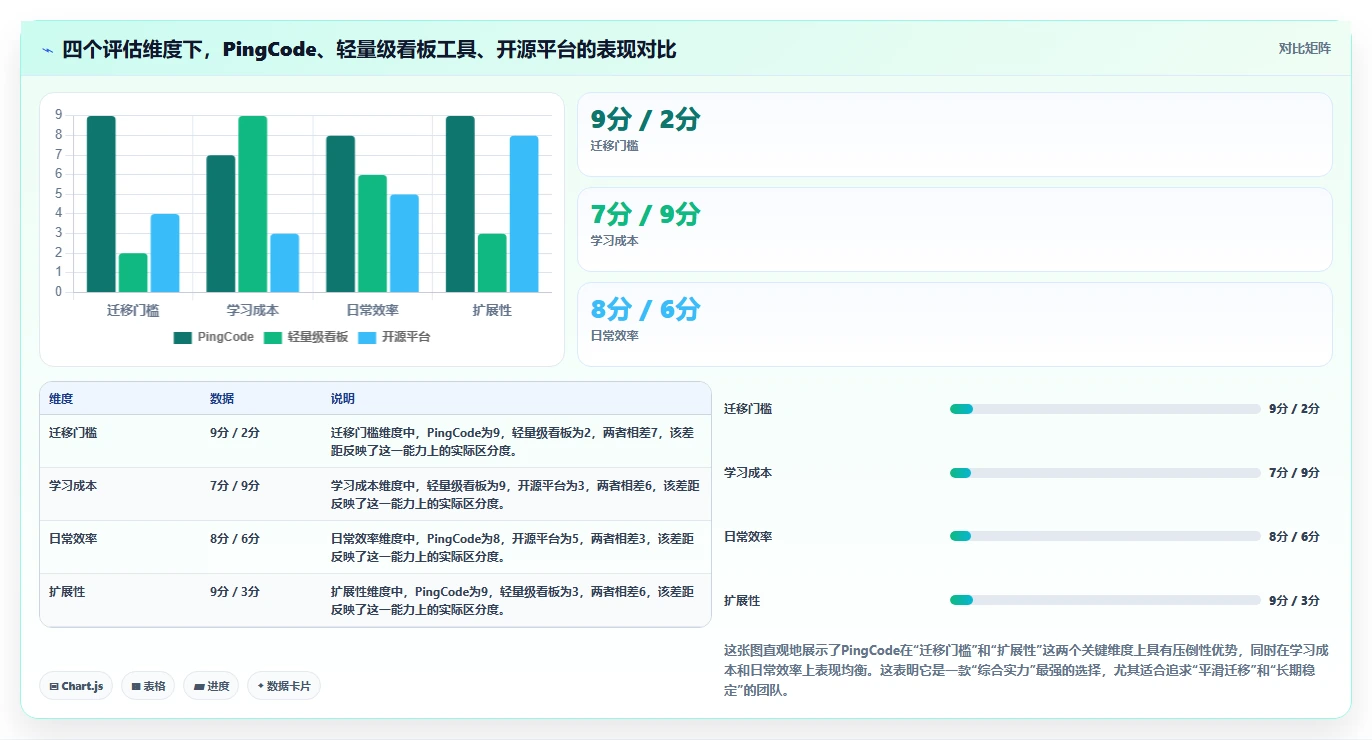
Task: Click the Chart.js tag chip
Action: (77, 686)
